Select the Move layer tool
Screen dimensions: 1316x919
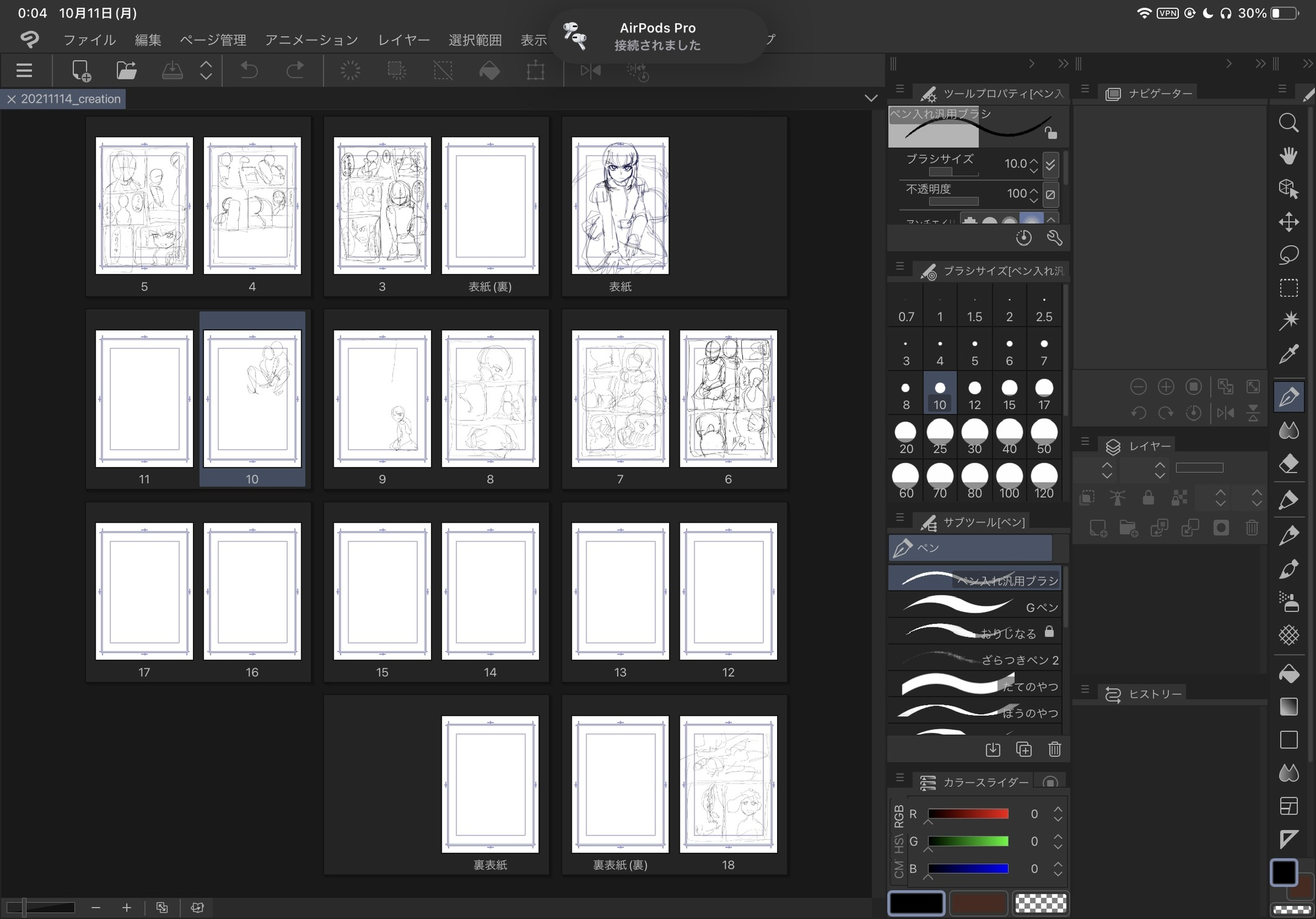click(x=1289, y=222)
